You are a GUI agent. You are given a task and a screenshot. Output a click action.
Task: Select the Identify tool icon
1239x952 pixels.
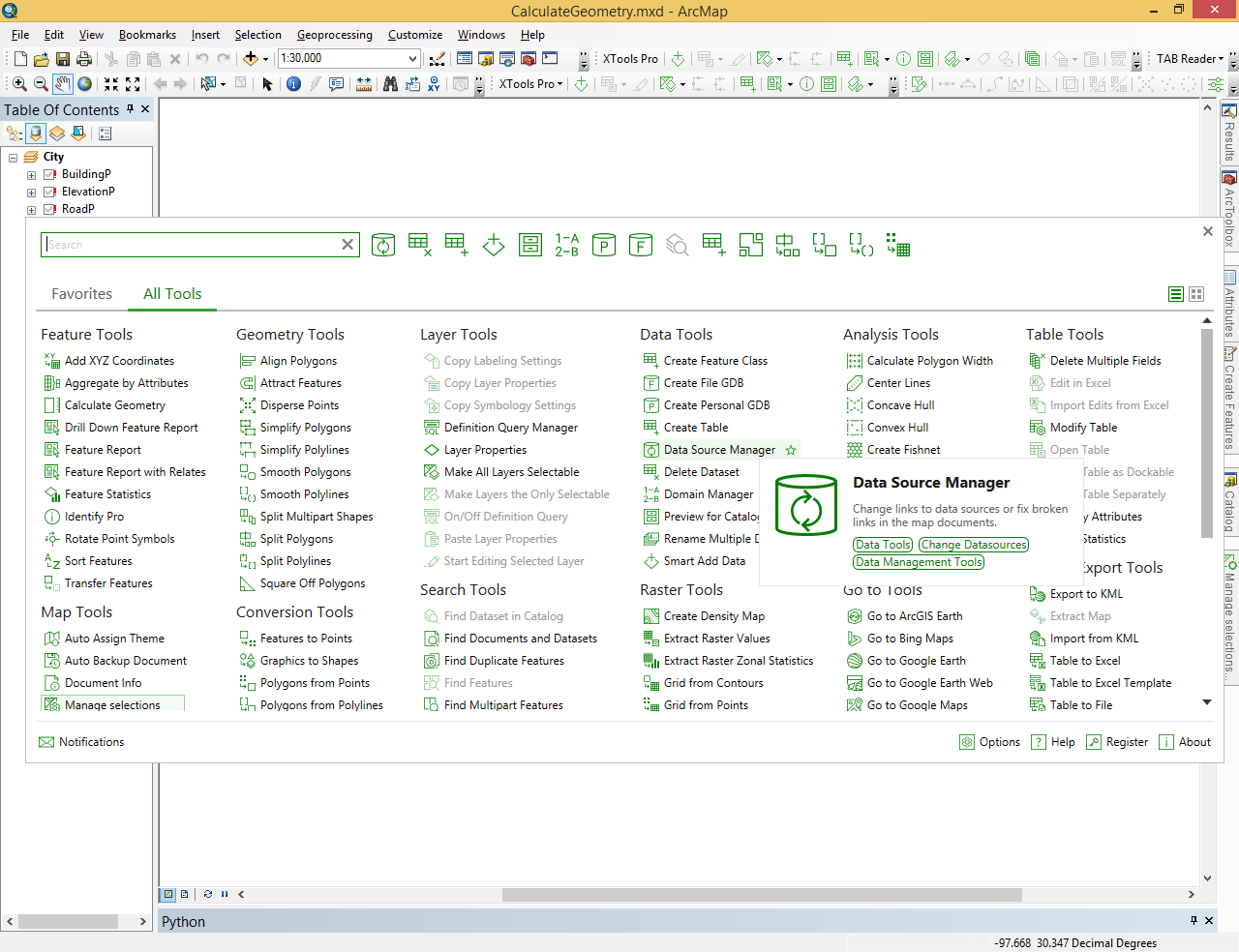[293, 84]
